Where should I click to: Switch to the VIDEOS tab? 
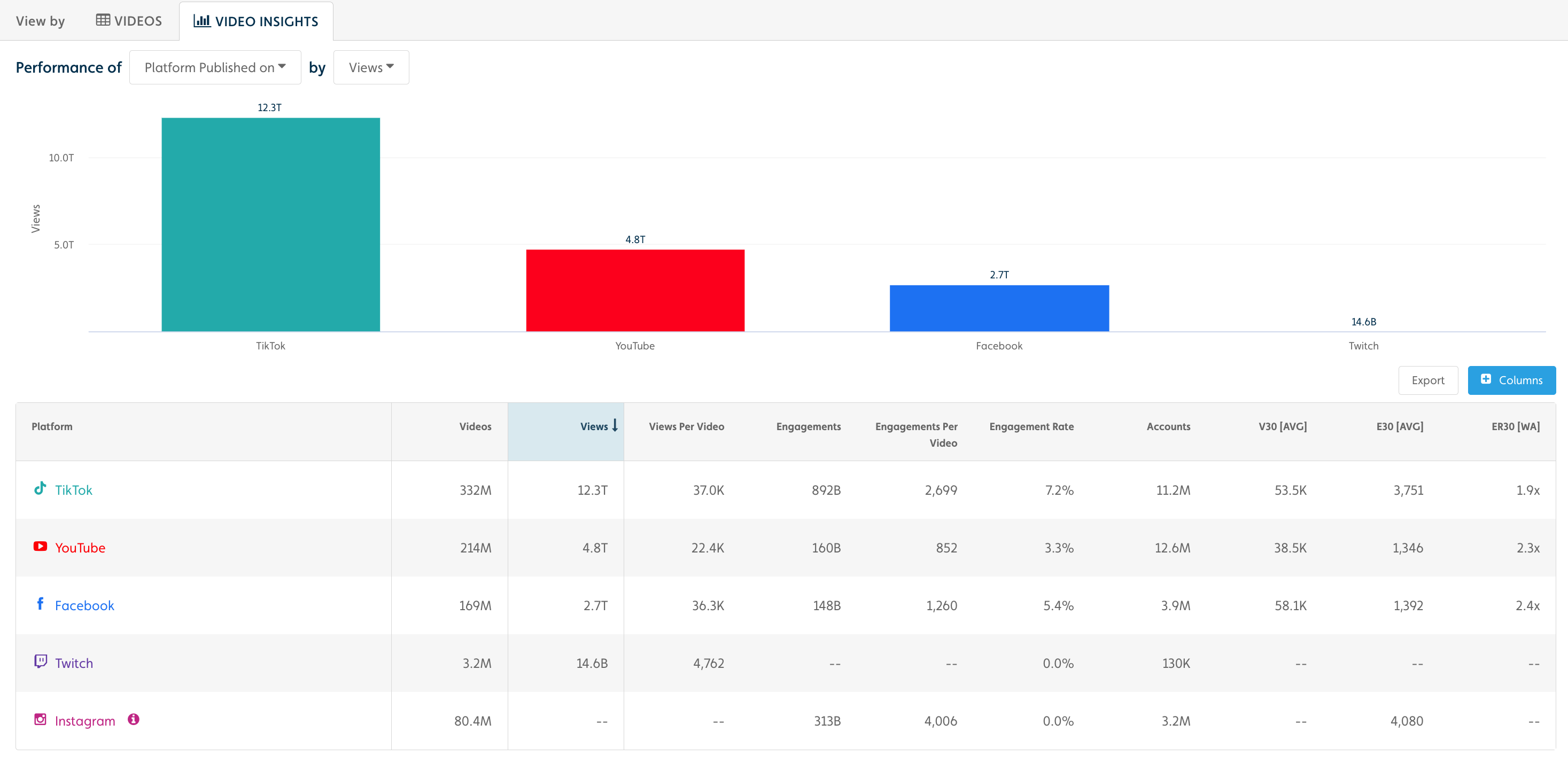tap(129, 21)
